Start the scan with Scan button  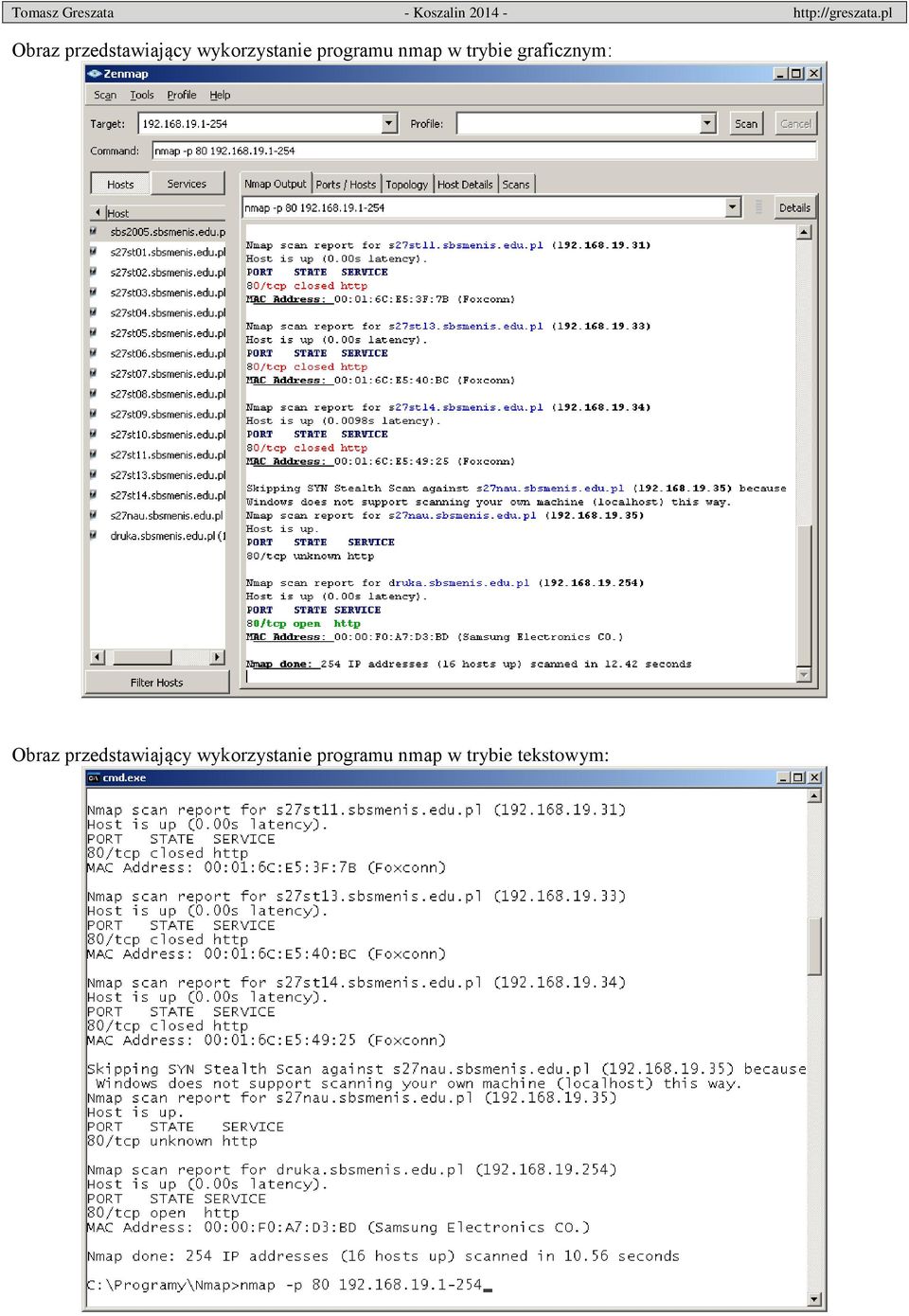coord(746,124)
